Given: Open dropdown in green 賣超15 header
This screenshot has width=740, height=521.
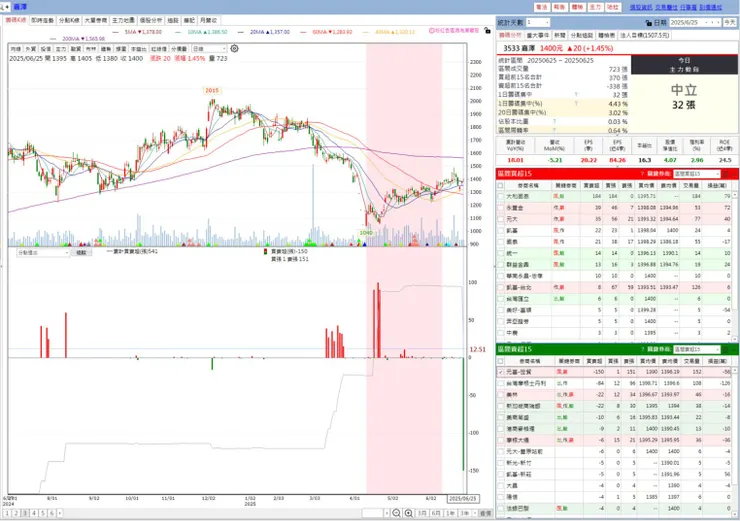Looking at the screenshot, I should (696, 349).
